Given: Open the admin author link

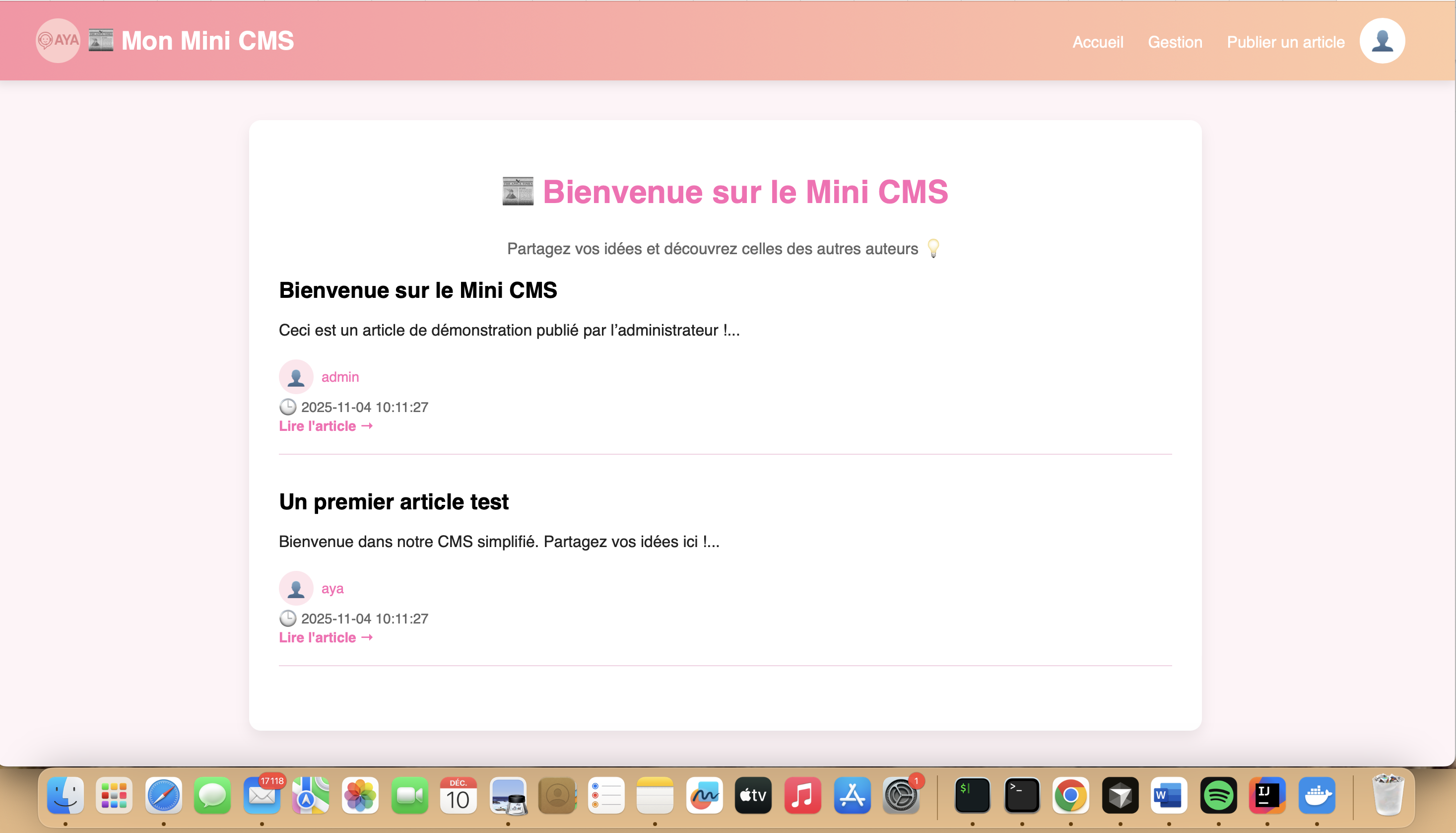Looking at the screenshot, I should pyautogui.click(x=340, y=377).
